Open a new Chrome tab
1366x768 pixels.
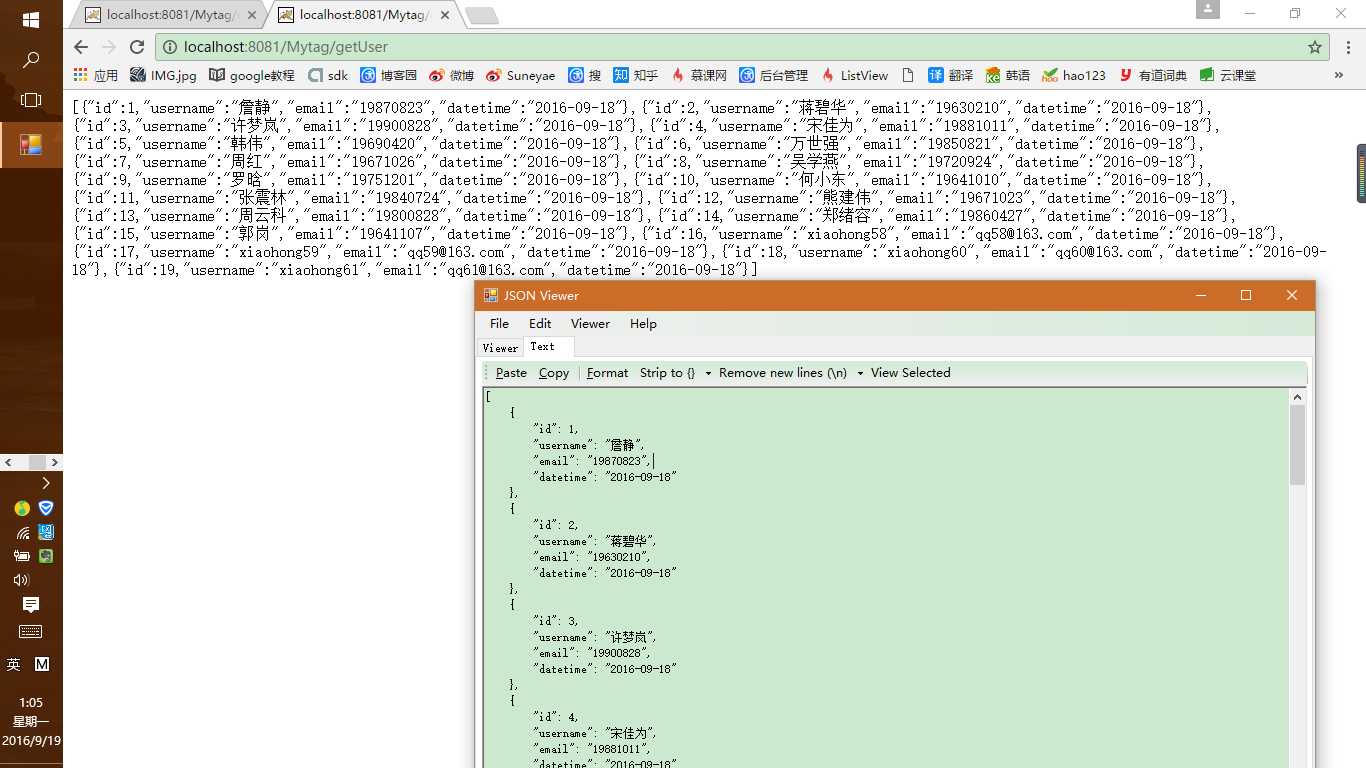(x=482, y=16)
